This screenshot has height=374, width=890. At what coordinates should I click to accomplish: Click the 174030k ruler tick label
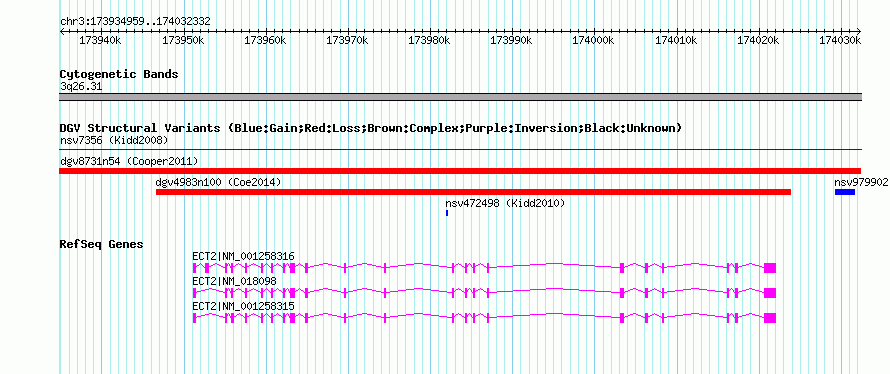[840, 40]
